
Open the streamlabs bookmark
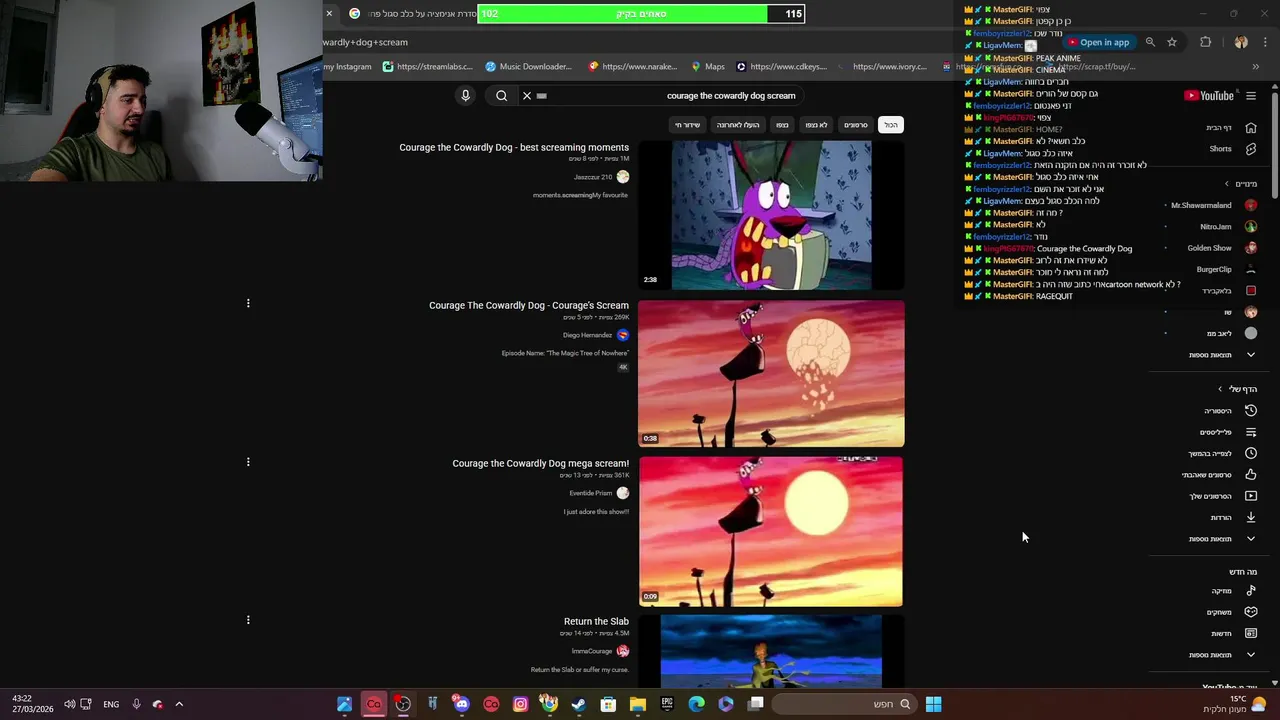(x=428, y=67)
